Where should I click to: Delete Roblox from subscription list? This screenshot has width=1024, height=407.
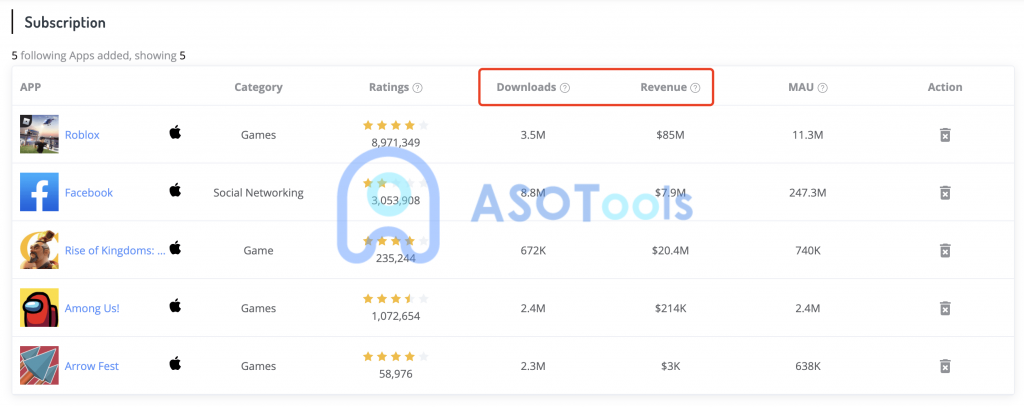944,135
